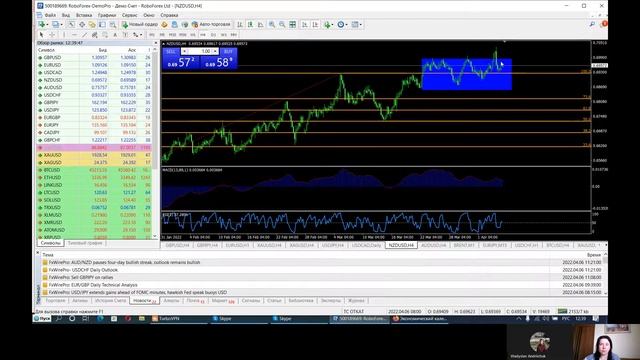This screenshot has height=360, width=640.
Task: Open the Эксперты terminal tab
Action: click(331, 301)
